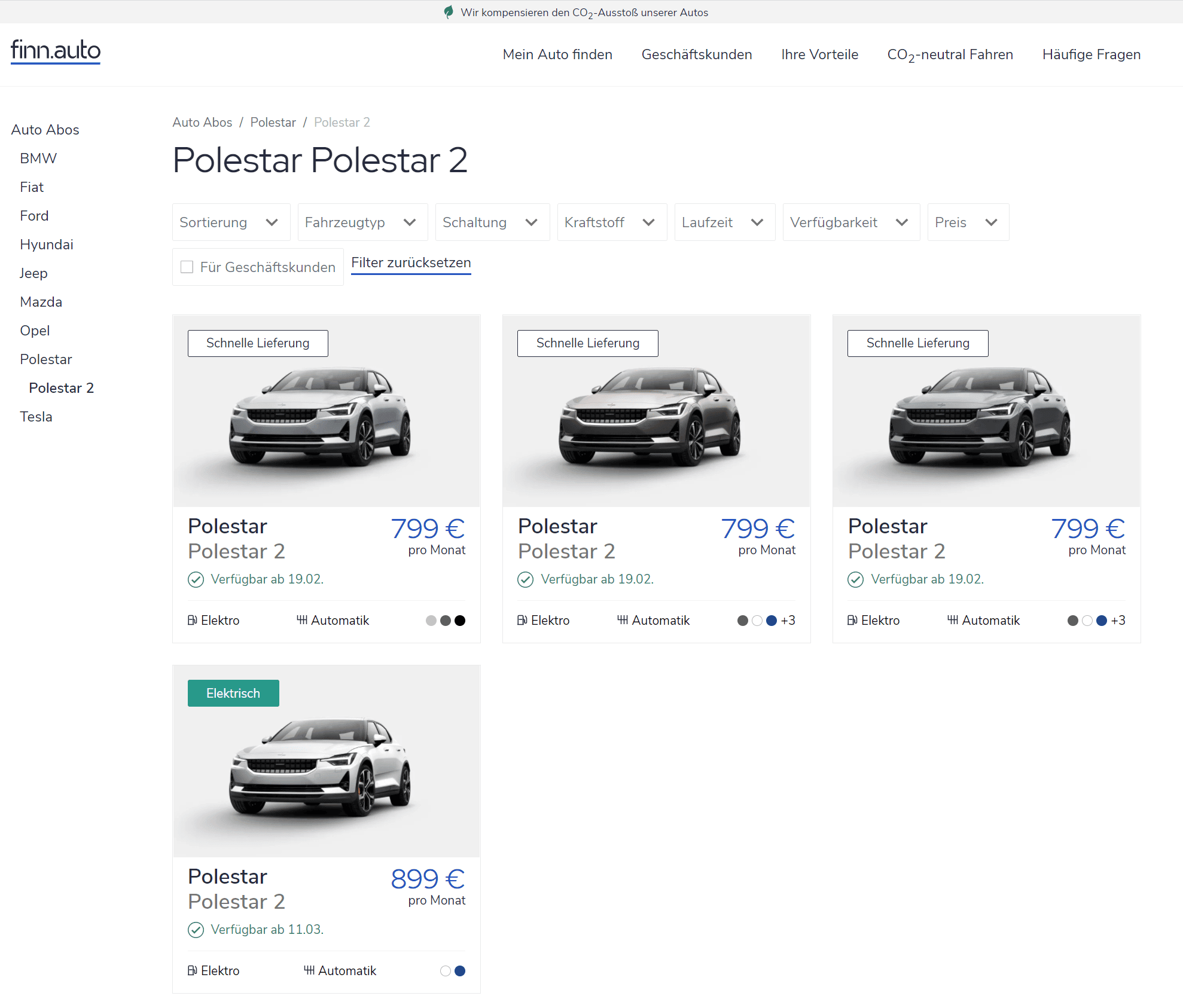Click availability checkmark icon on 899 € card

tap(196, 930)
